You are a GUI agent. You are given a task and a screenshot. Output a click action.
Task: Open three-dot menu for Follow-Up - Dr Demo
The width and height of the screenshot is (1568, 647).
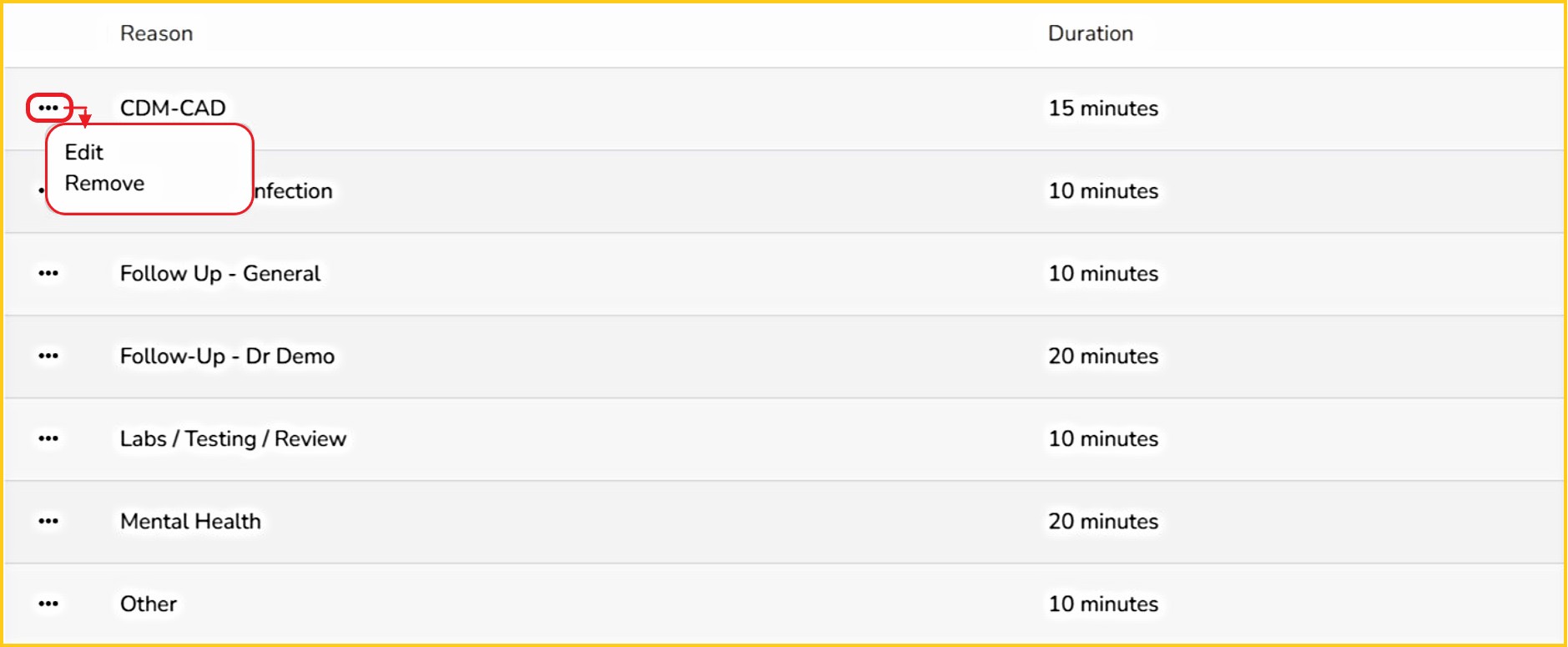(48, 356)
